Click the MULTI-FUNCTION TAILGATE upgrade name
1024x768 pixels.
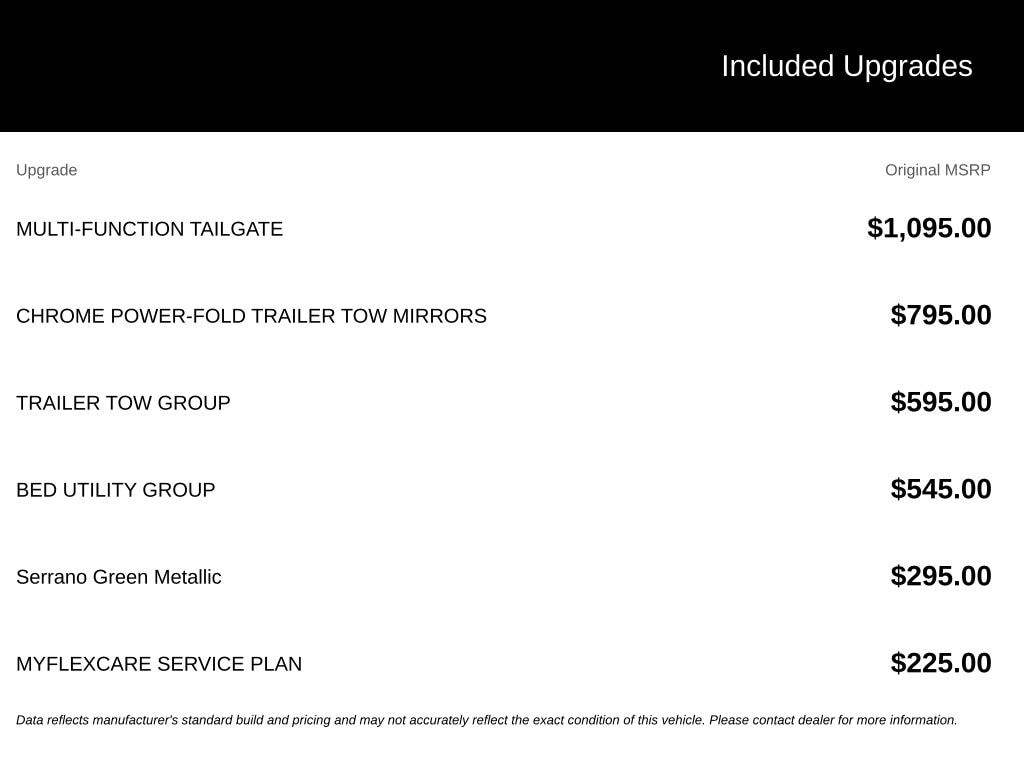[x=150, y=229]
